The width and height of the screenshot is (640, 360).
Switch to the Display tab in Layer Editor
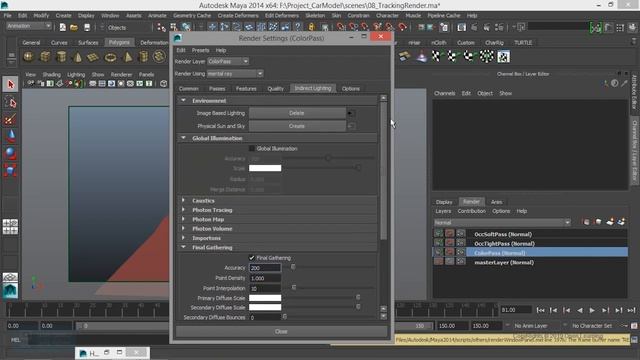[444, 202]
